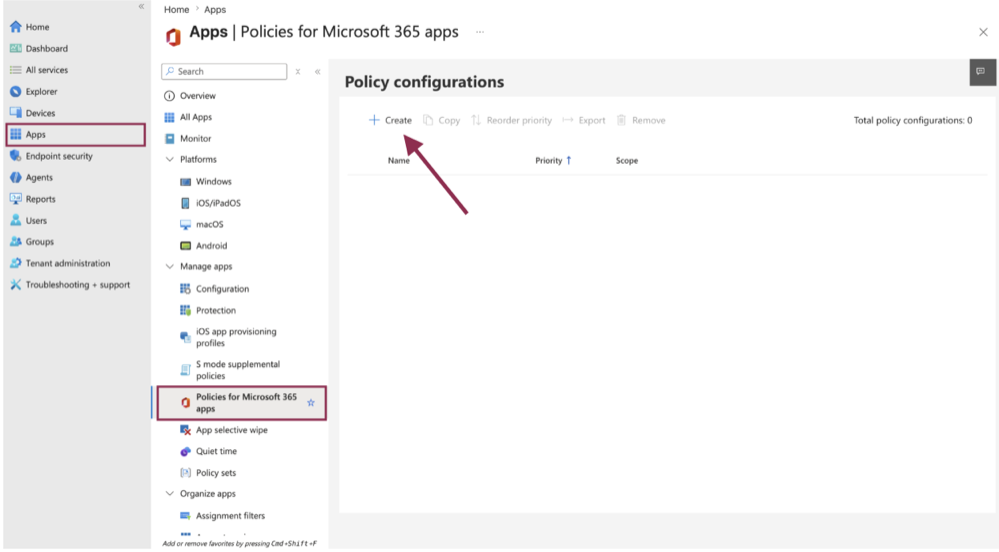Open the Groups icon in the sidebar

(15, 242)
